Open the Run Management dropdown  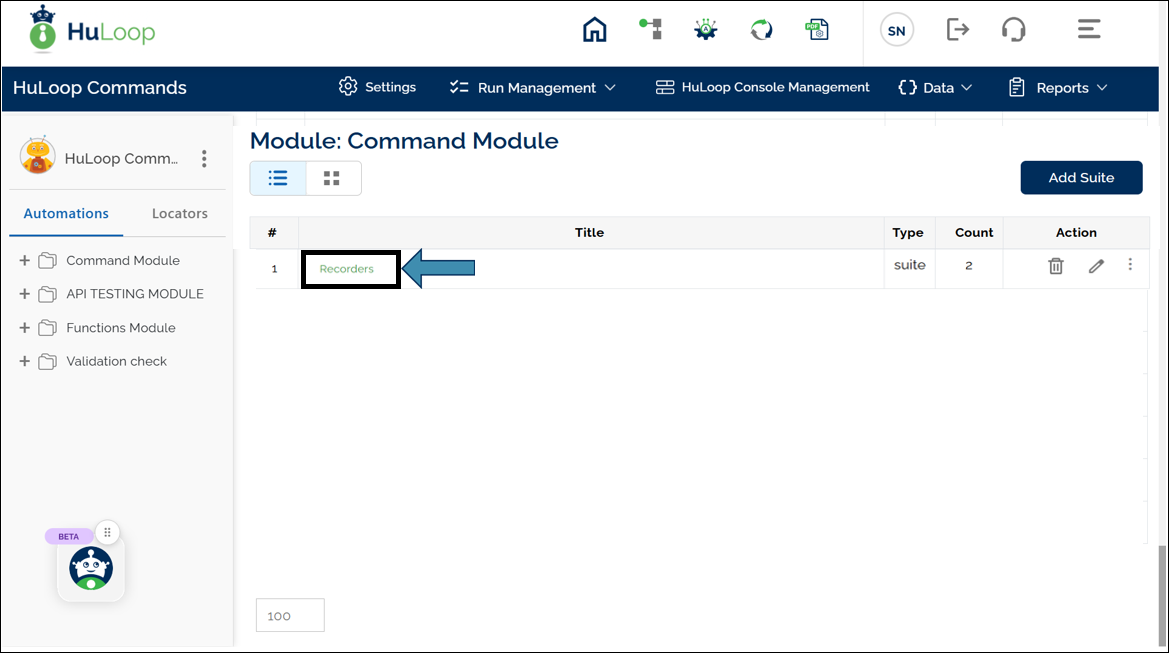pyautogui.click(x=533, y=88)
